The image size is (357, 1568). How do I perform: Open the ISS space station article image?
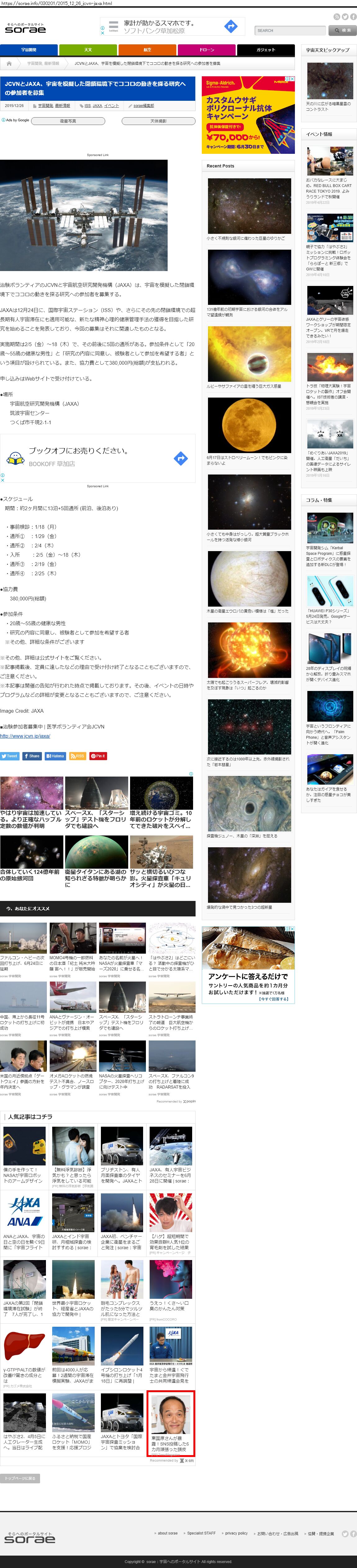[84, 215]
